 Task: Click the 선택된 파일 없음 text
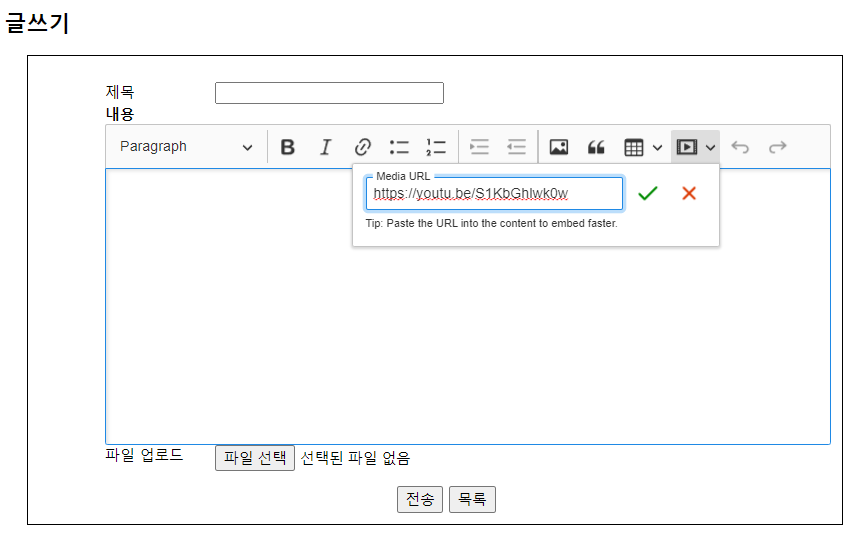(x=355, y=458)
